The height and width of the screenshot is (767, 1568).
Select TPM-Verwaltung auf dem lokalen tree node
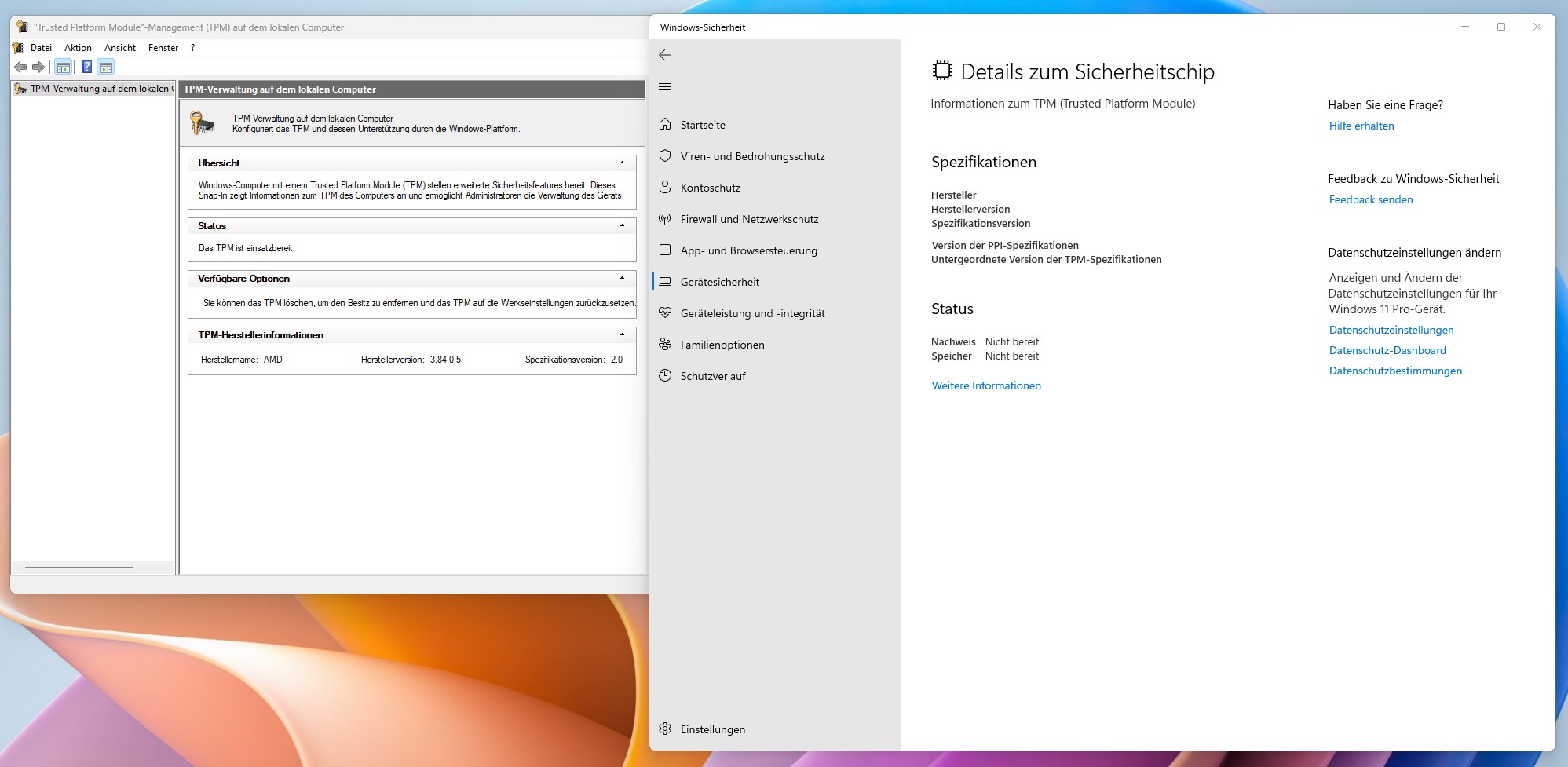93,89
